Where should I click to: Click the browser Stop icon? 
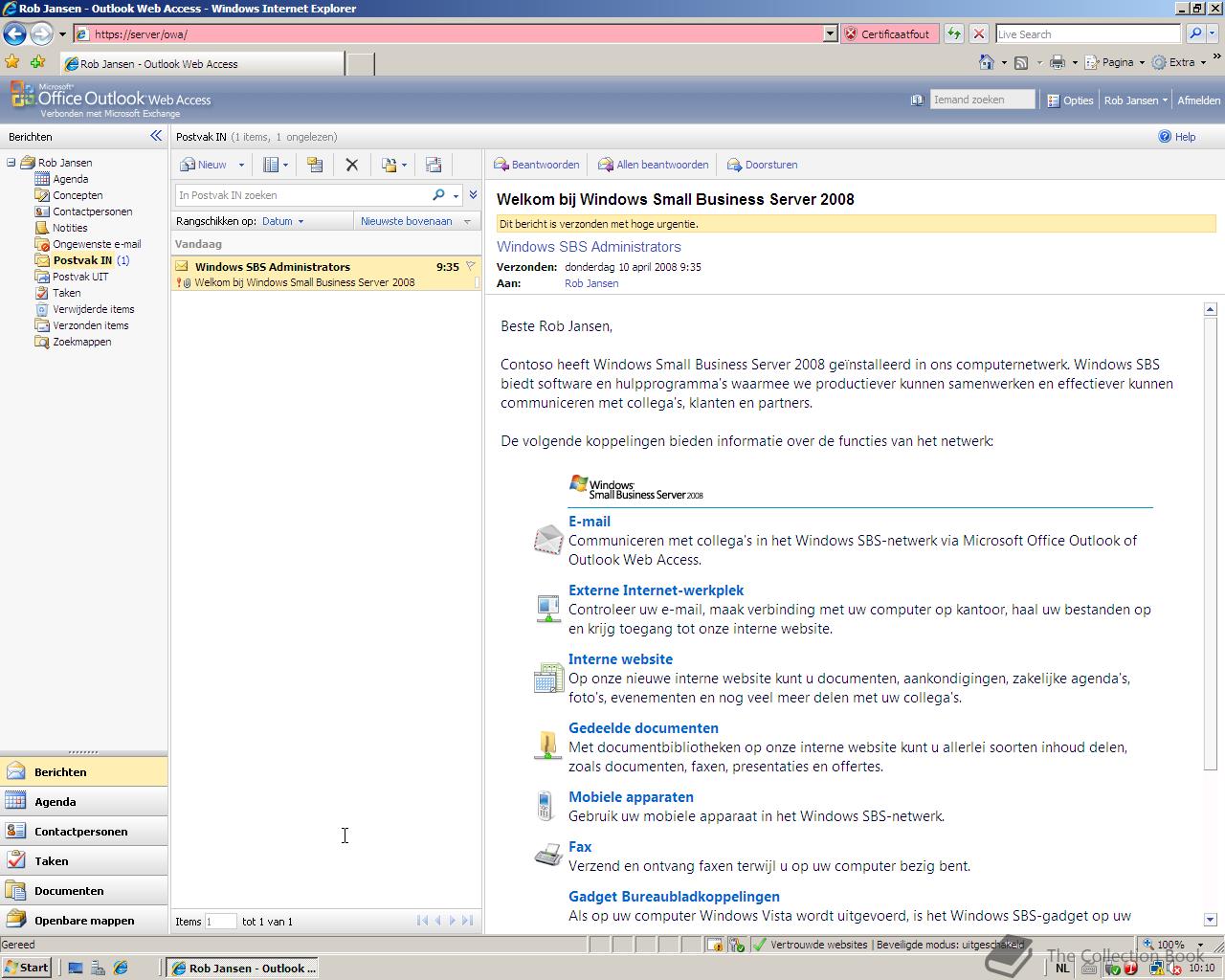[x=978, y=34]
